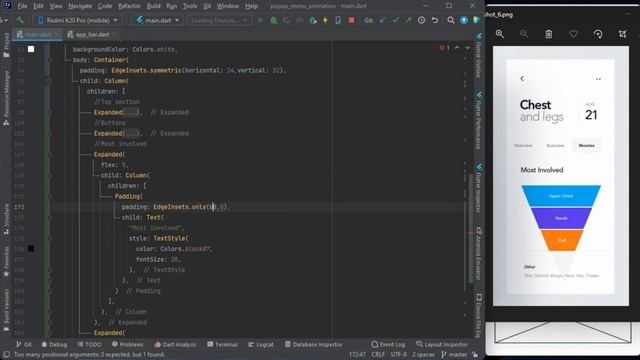The width and height of the screenshot is (640, 360).
Task: Click the crop icon in photo viewer
Action: [x=622, y=34]
